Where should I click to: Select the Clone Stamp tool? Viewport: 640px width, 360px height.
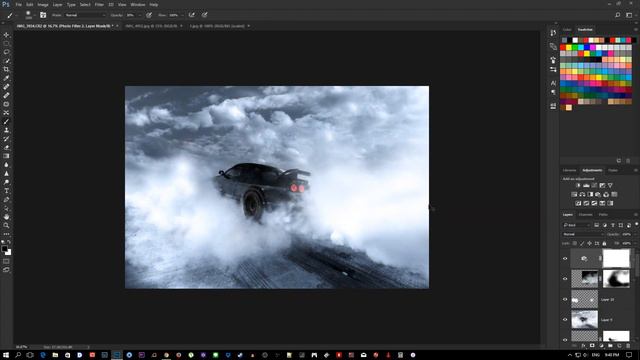(x=7, y=130)
